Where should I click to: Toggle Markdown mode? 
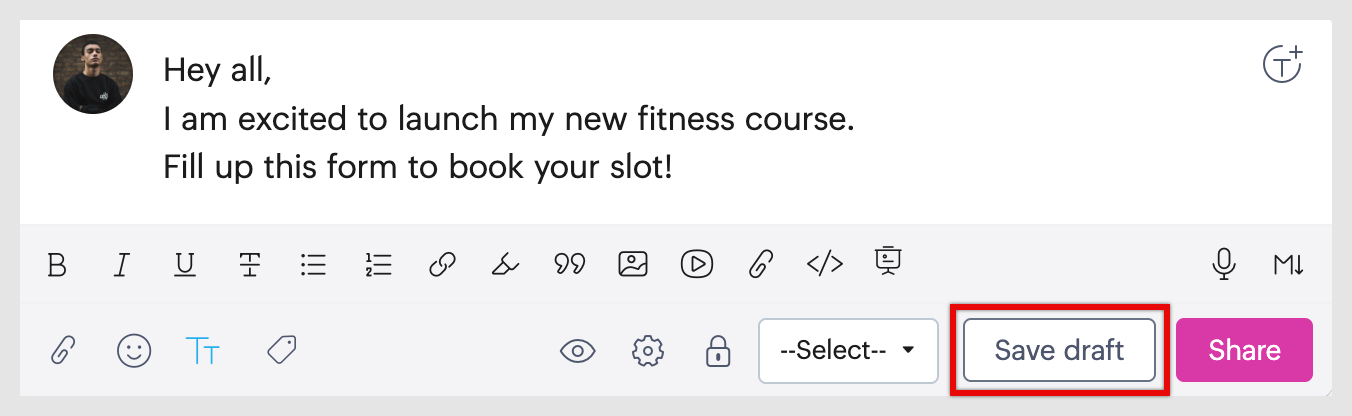tap(1288, 264)
